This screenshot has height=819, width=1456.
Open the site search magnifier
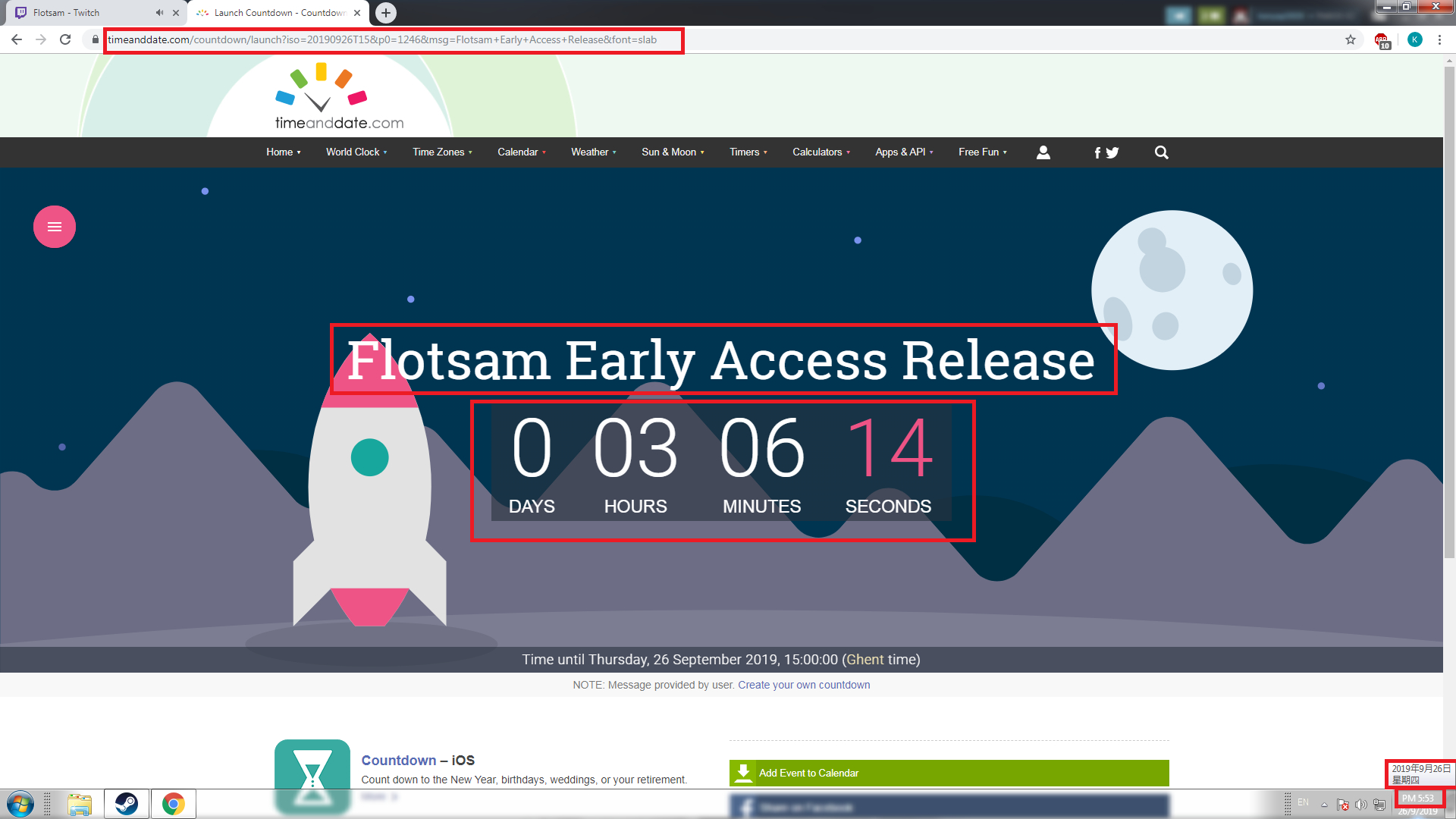(x=1161, y=152)
